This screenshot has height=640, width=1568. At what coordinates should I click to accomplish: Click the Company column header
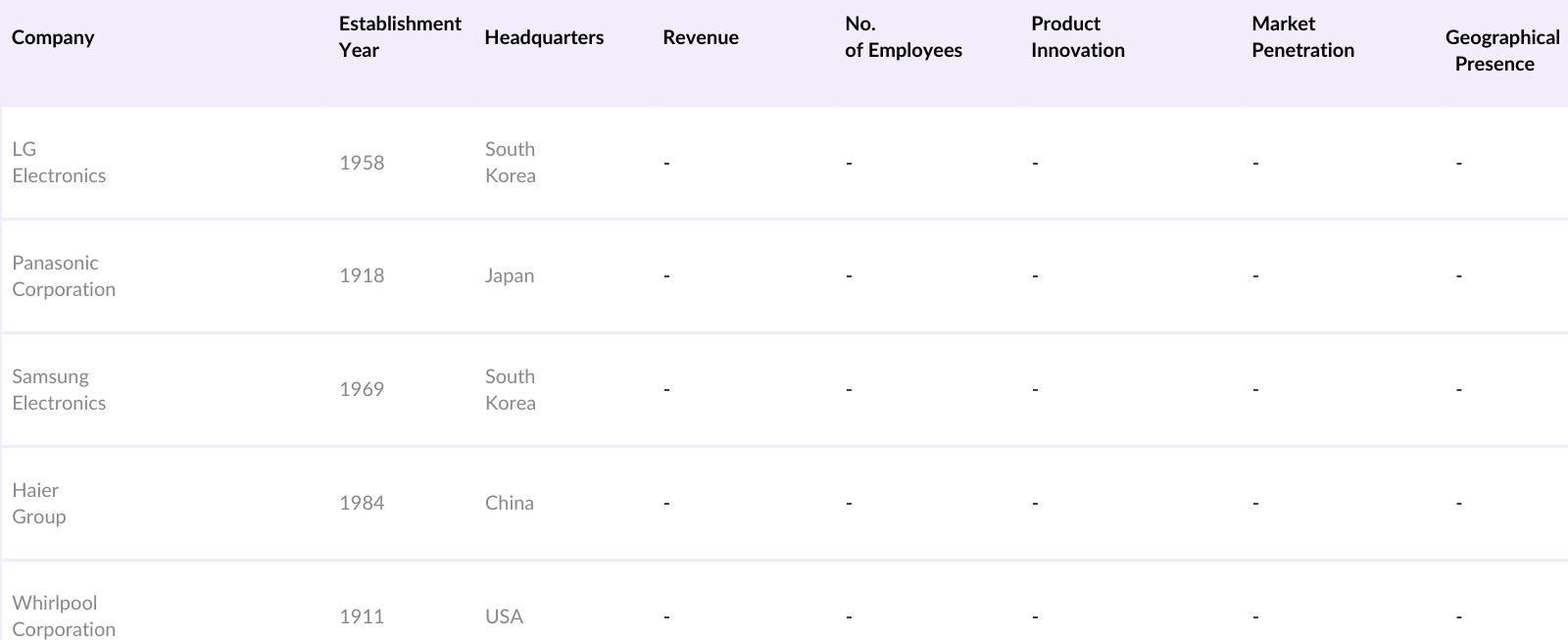[53, 37]
